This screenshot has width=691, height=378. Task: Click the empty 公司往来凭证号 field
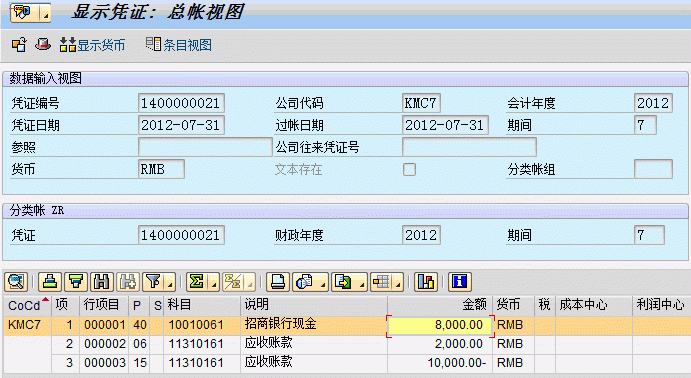(x=469, y=147)
